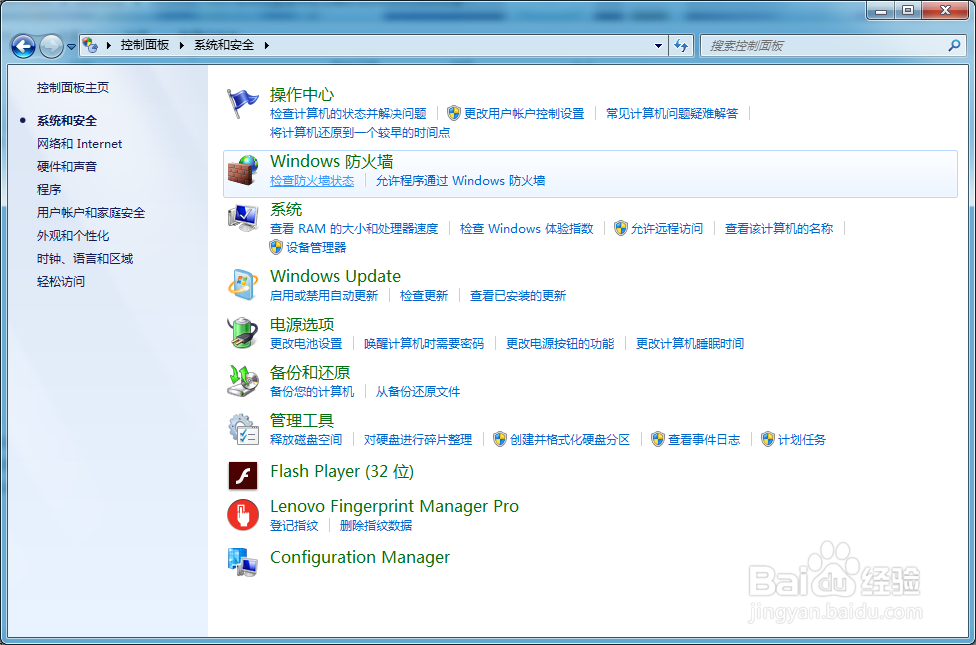Screen dimensions: 976x645
Task: Click the Configuration Manager icon
Action: (x=243, y=562)
